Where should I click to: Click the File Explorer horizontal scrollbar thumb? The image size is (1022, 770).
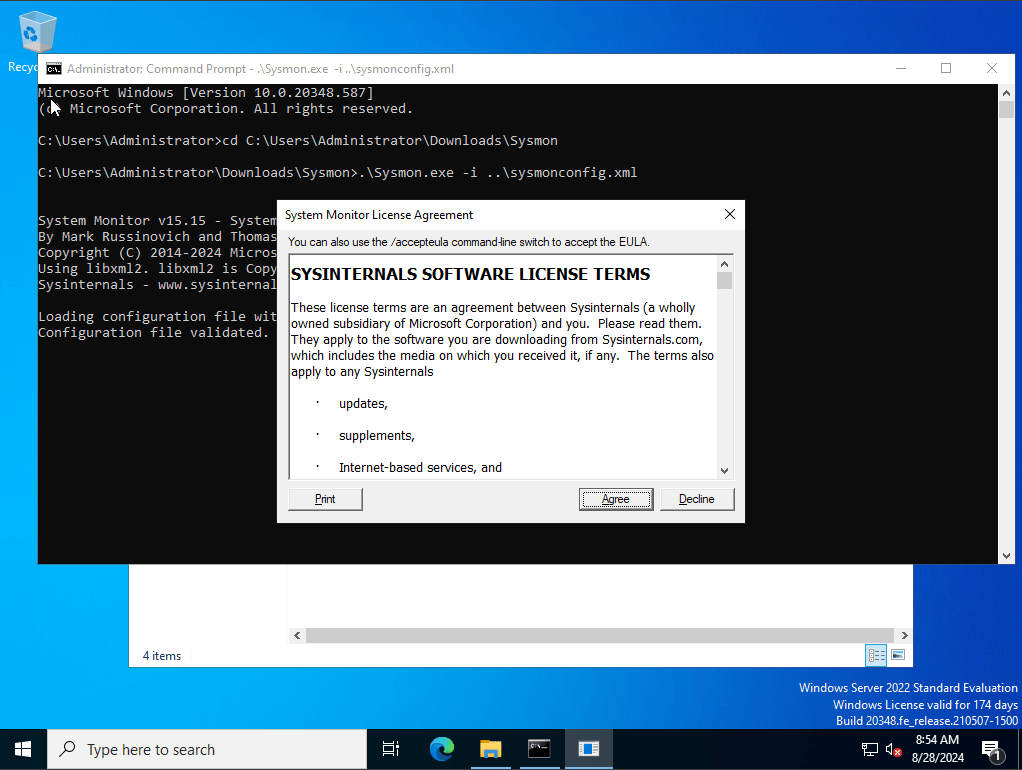point(600,635)
